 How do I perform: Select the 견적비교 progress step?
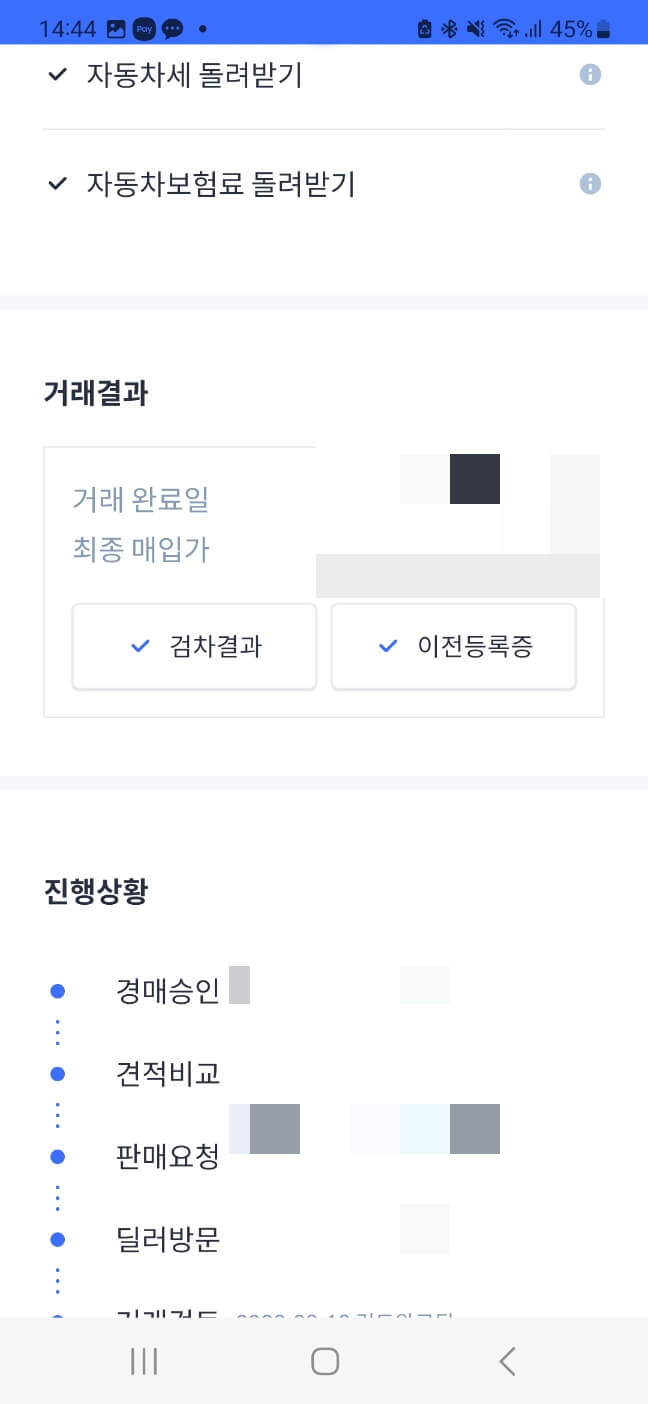tap(168, 1074)
